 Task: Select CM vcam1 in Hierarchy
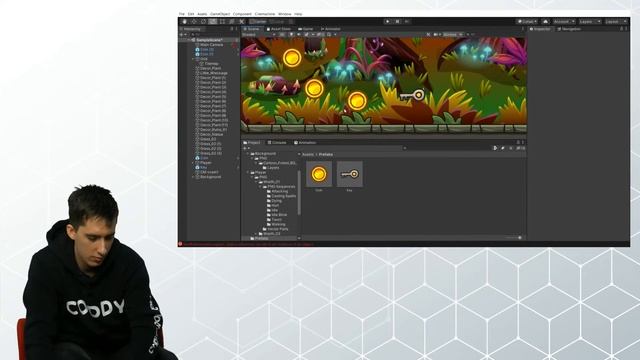[x=209, y=172]
